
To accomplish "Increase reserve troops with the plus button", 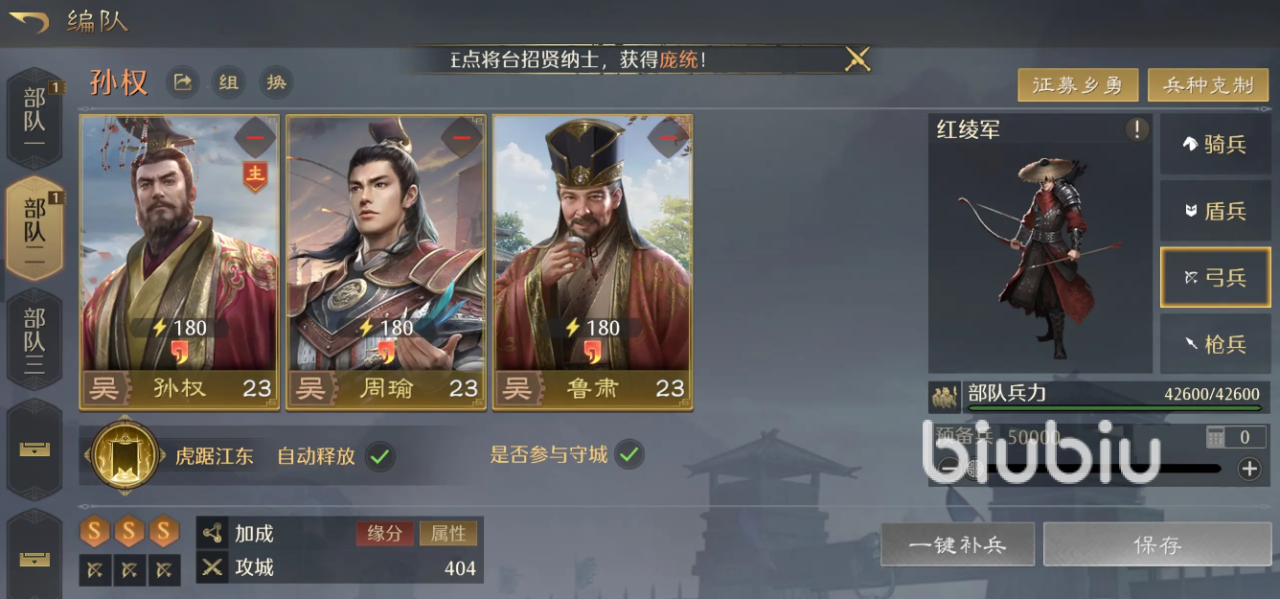I will [x=1249, y=468].
